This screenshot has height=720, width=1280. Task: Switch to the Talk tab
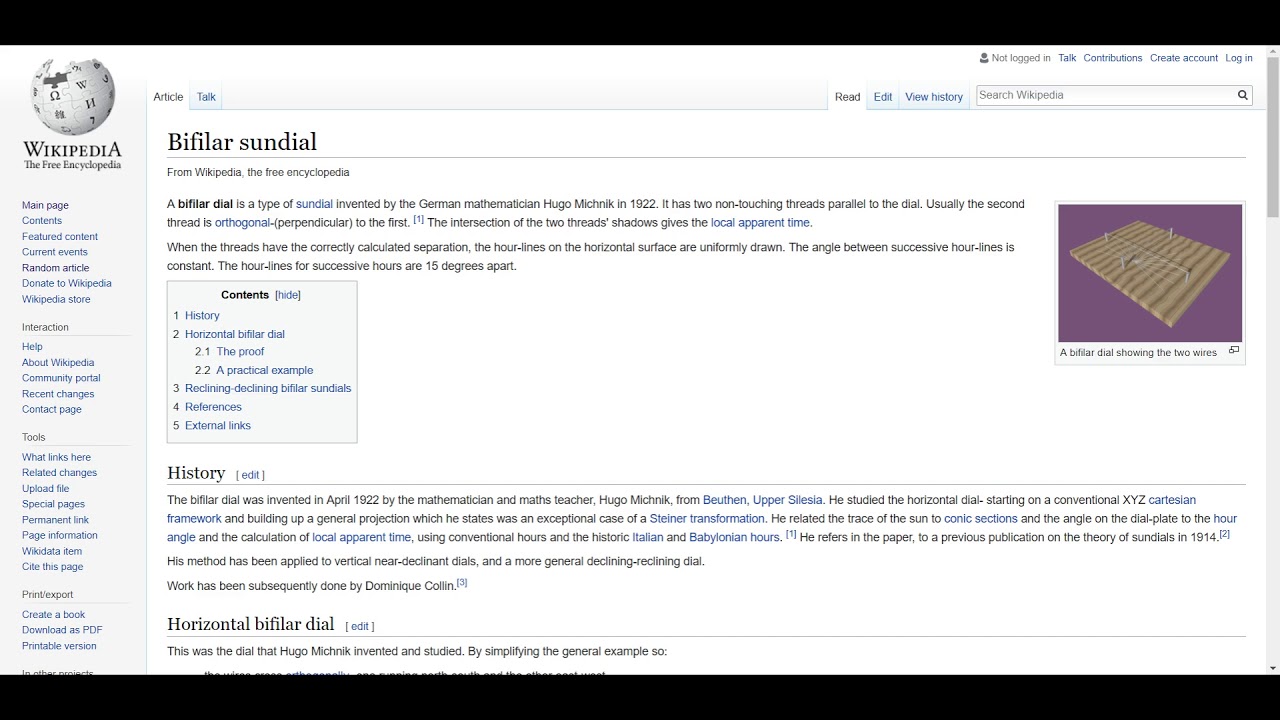click(206, 97)
